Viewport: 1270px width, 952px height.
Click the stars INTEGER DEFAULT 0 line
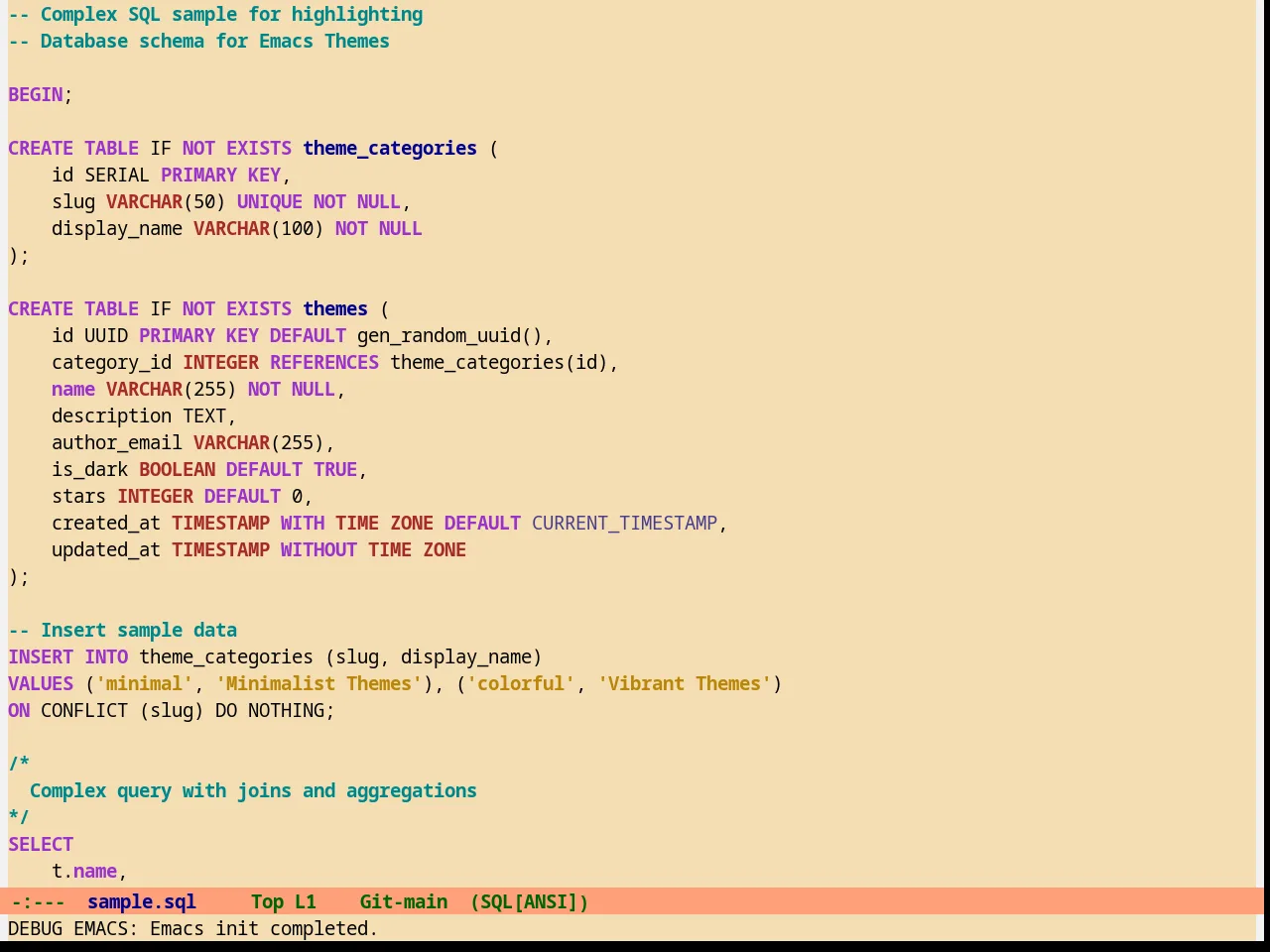[183, 496]
